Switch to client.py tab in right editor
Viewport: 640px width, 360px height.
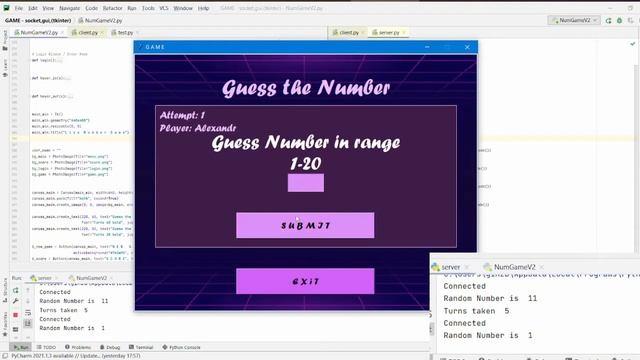click(x=348, y=32)
